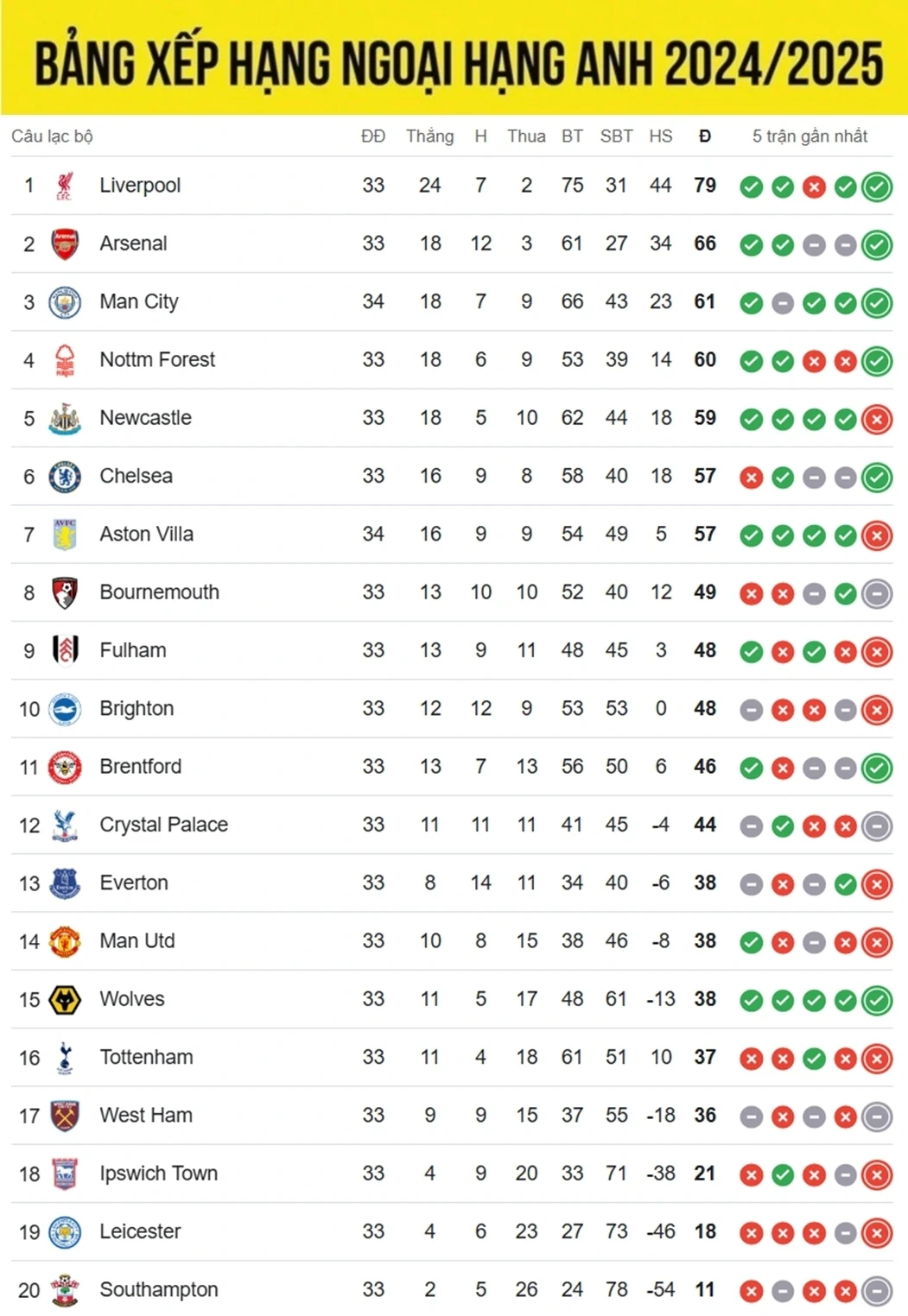Image resolution: width=908 pixels, height=1316 pixels.
Task: Select the Brentford club badge
Action: click(x=65, y=767)
